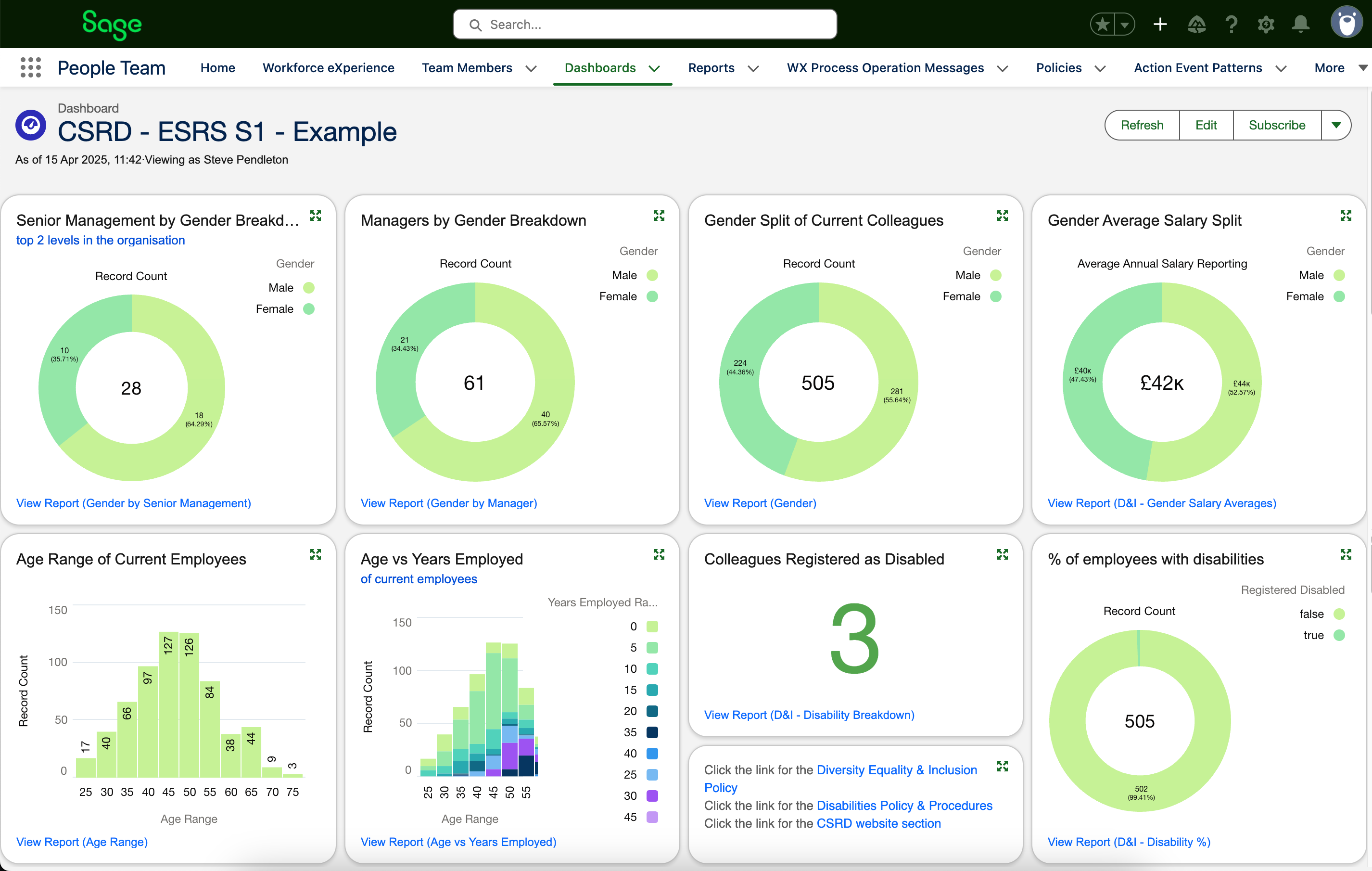Expand the % of employees with disabilities chart
1372x871 pixels.
coord(1346,554)
